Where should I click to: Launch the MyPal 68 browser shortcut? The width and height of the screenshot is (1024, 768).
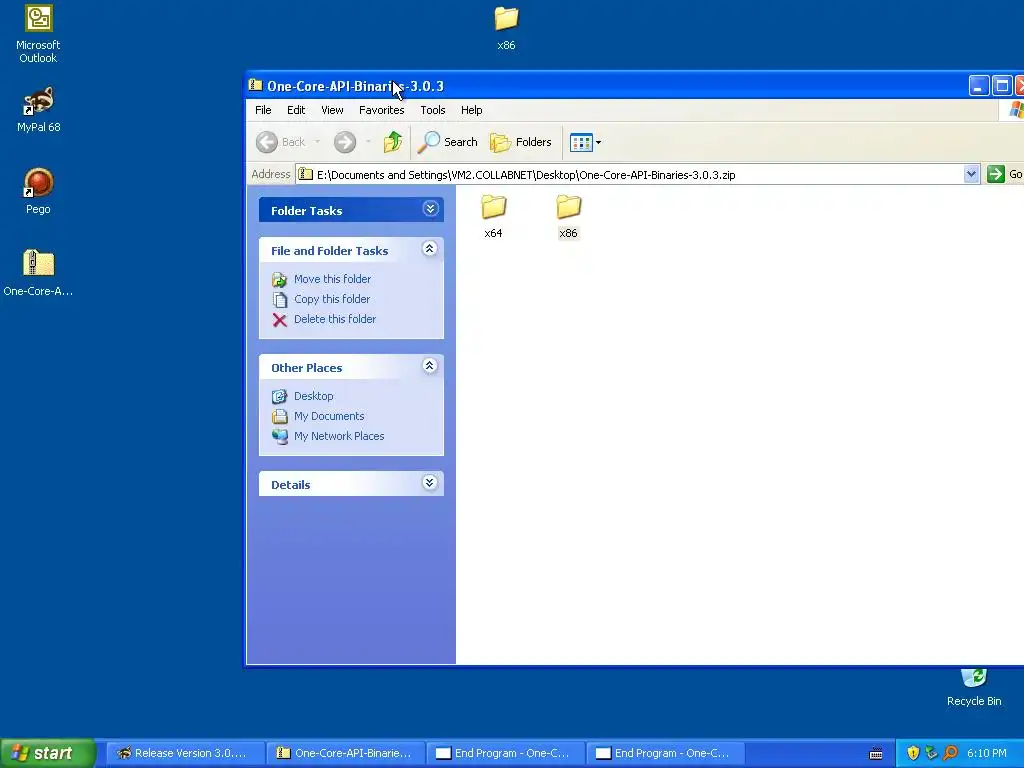pos(39,110)
